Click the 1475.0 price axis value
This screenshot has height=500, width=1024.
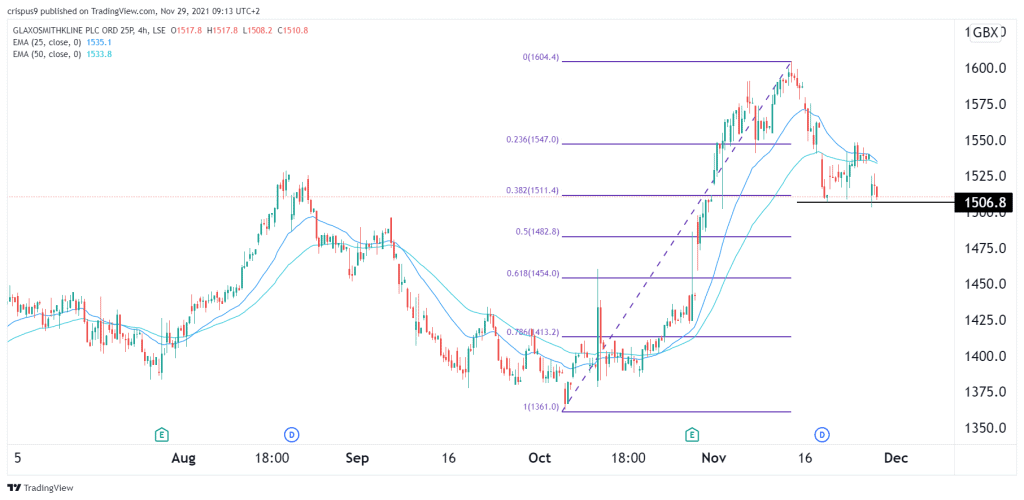983,248
